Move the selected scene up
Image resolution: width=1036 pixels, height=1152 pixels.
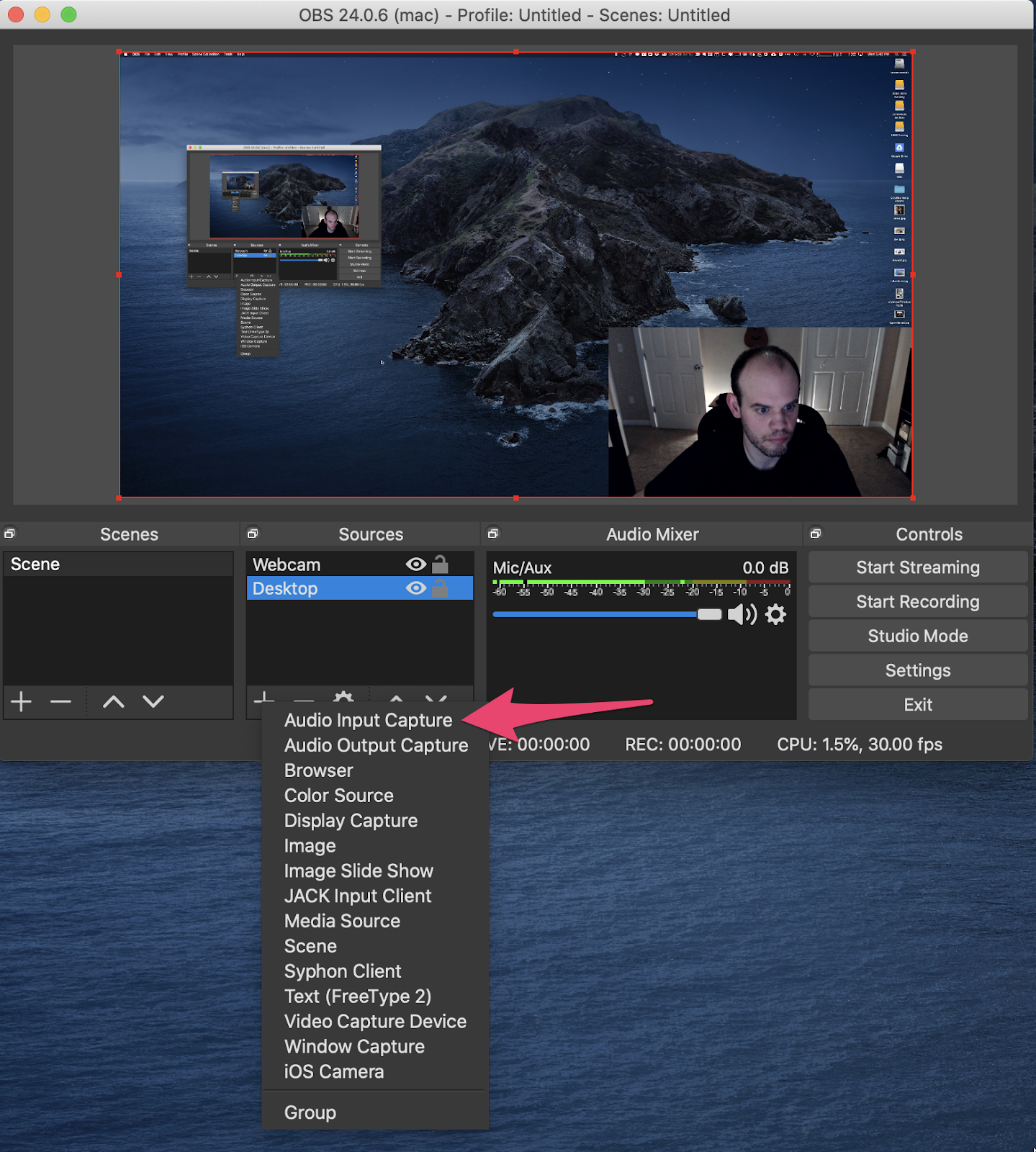(x=114, y=701)
